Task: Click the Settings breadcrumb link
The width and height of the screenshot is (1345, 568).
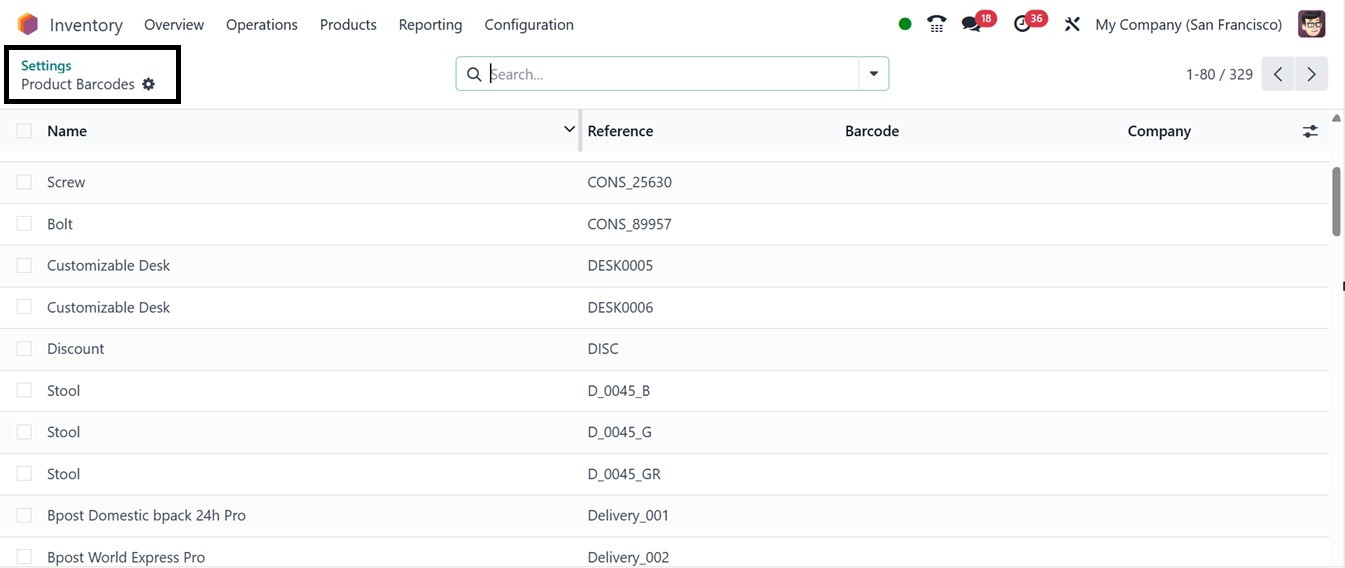Action: coord(46,66)
